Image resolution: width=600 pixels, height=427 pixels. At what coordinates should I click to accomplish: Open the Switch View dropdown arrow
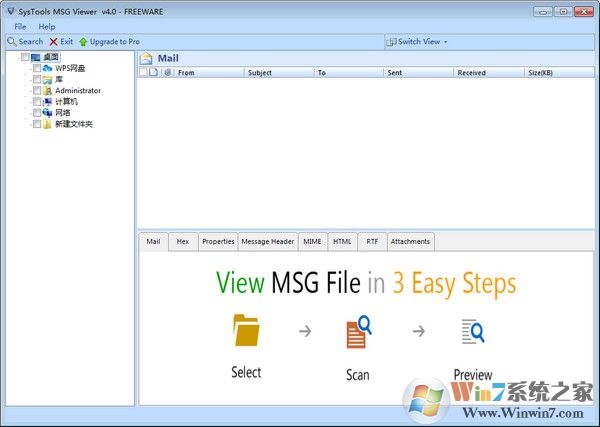click(x=445, y=42)
